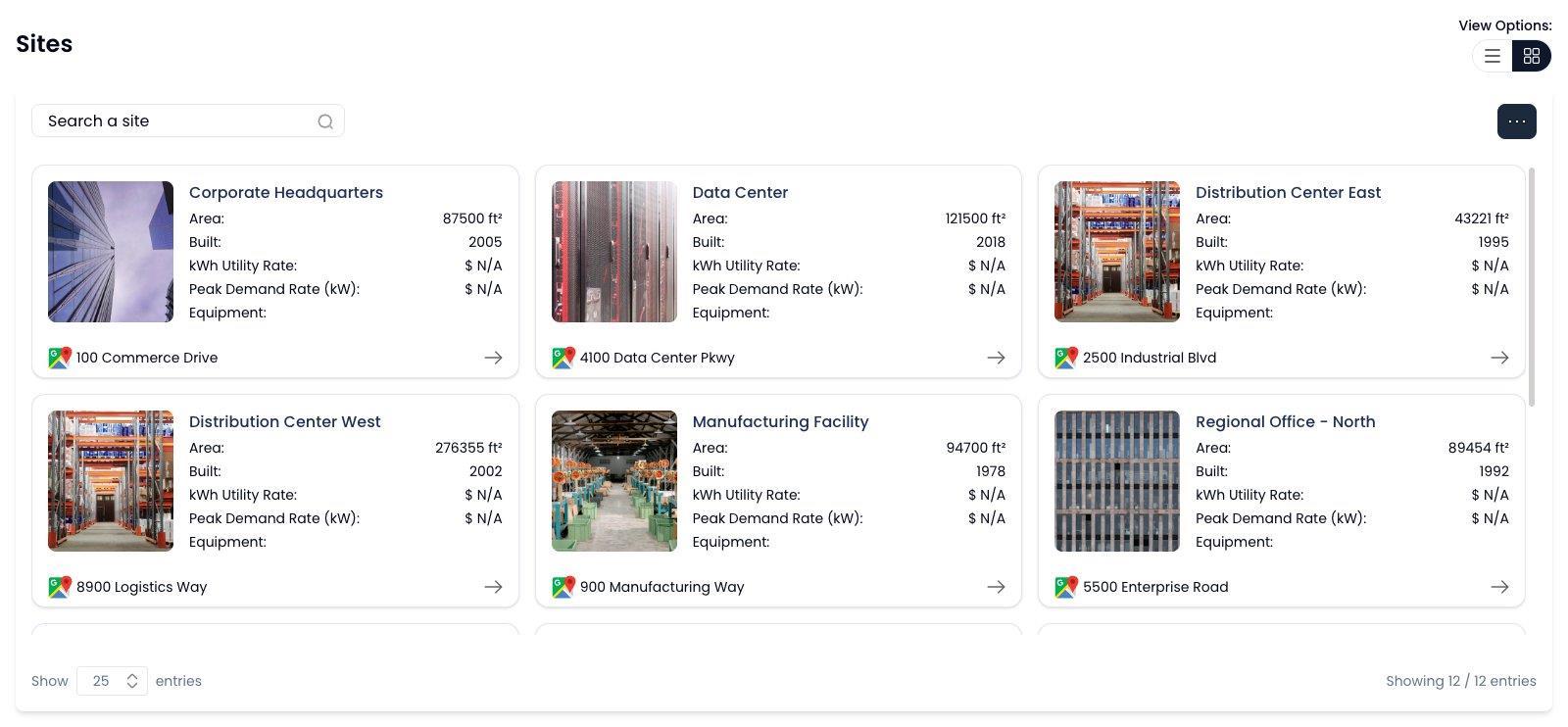Switch to grid view layout
The height and width of the screenshot is (727, 1568).
pos(1532,56)
